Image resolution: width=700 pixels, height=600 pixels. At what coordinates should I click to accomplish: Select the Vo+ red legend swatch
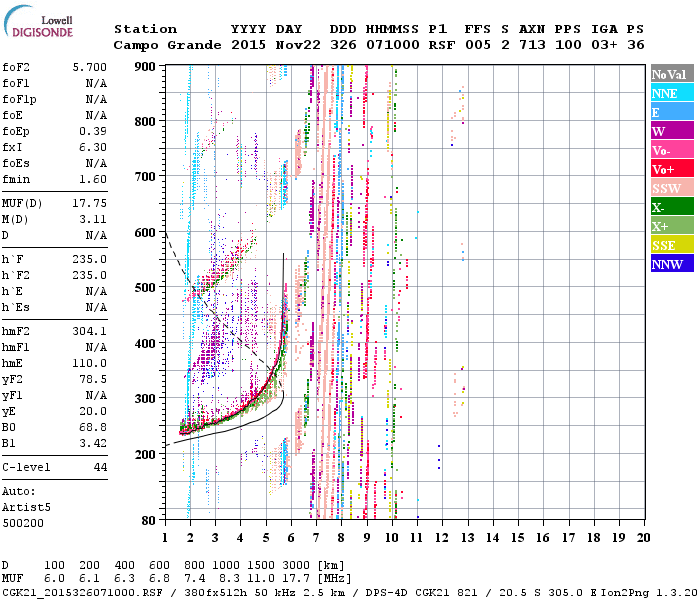tap(672, 169)
